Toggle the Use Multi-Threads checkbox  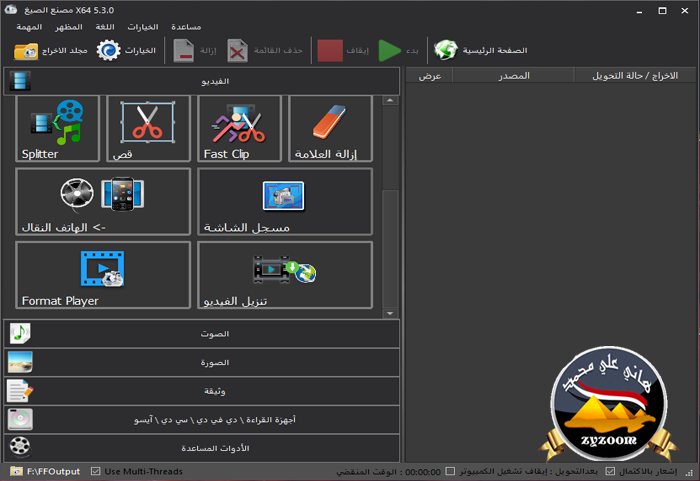95,471
